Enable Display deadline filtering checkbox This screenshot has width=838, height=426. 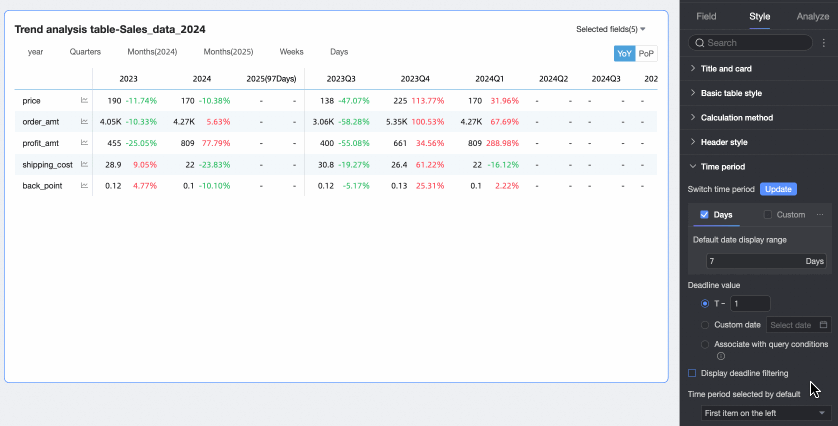(693, 373)
